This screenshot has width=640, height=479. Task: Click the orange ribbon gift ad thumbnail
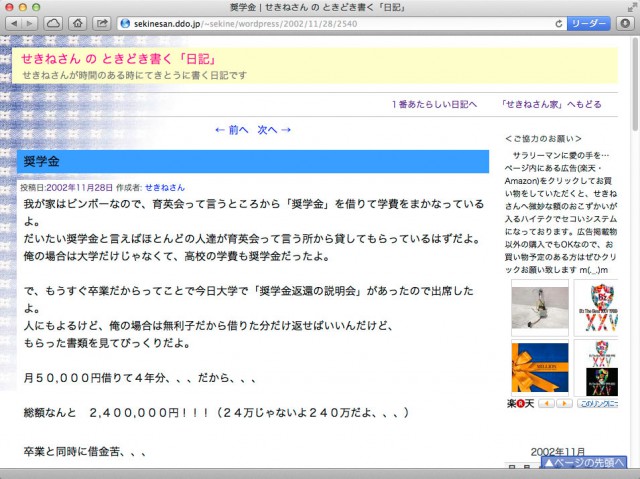coord(539,367)
